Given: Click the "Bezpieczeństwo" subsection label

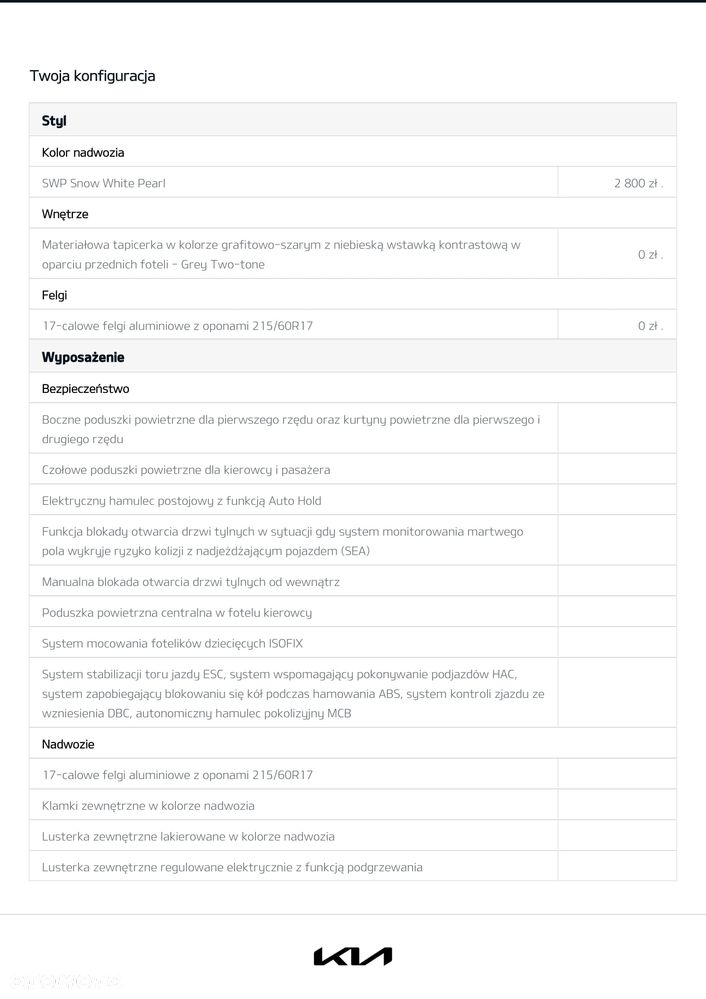Looking at the screenshot, I should click(85, 388).
